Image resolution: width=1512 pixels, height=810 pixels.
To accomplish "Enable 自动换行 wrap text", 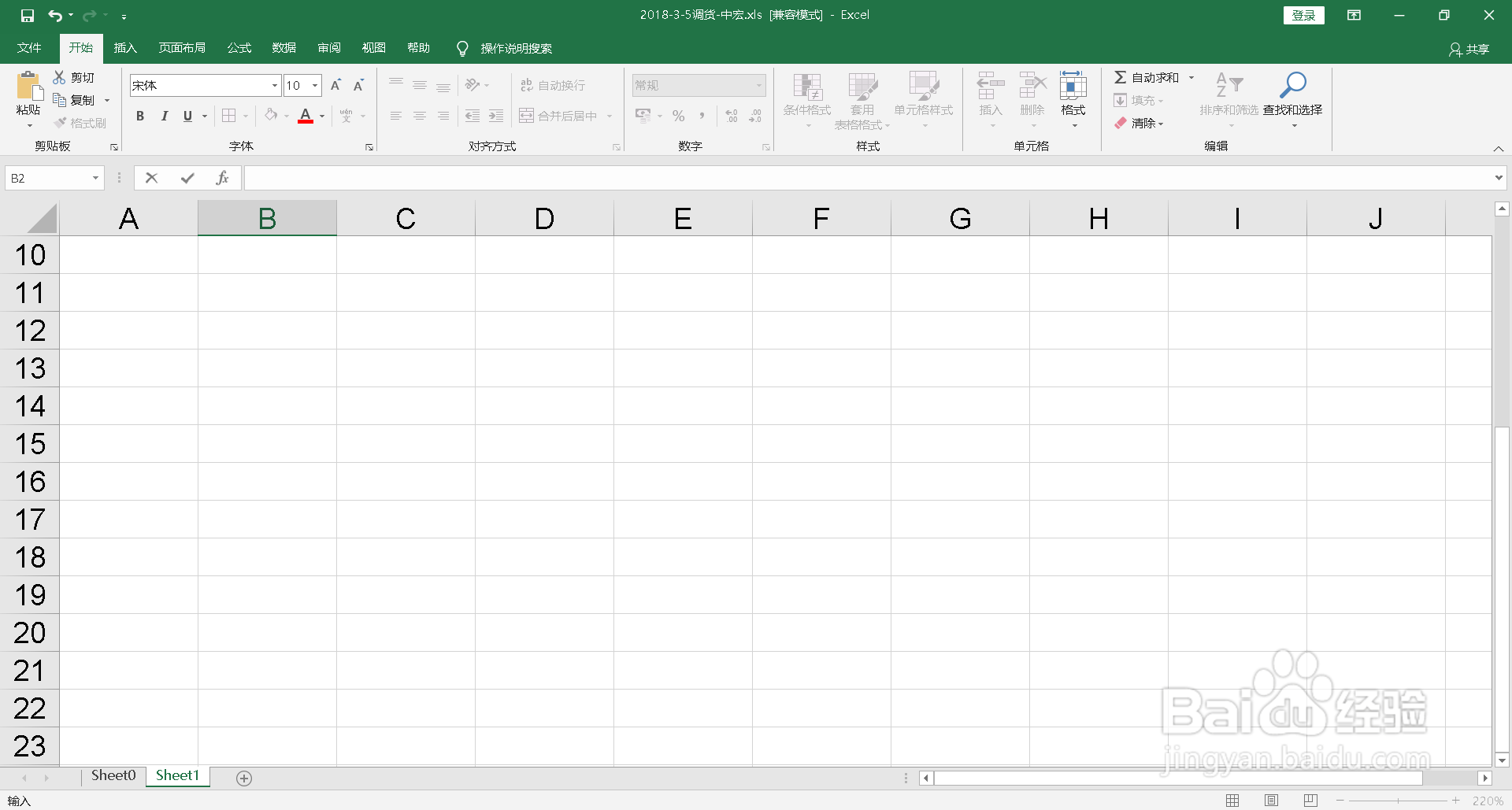I will coord(553,85).
